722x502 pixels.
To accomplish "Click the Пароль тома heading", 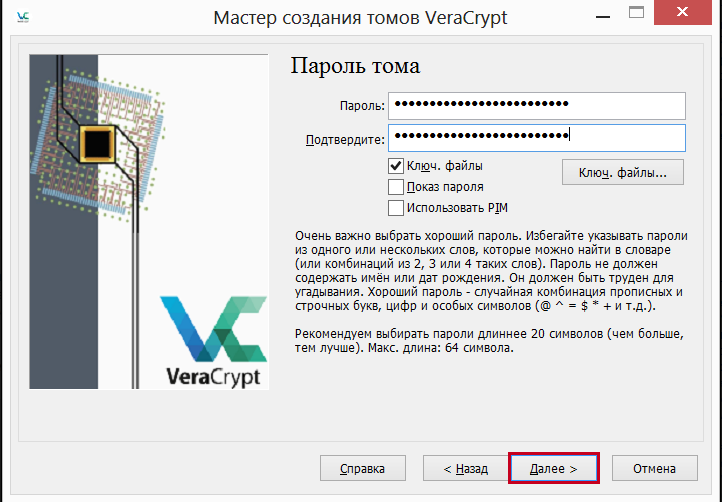I will click(355, 66).
